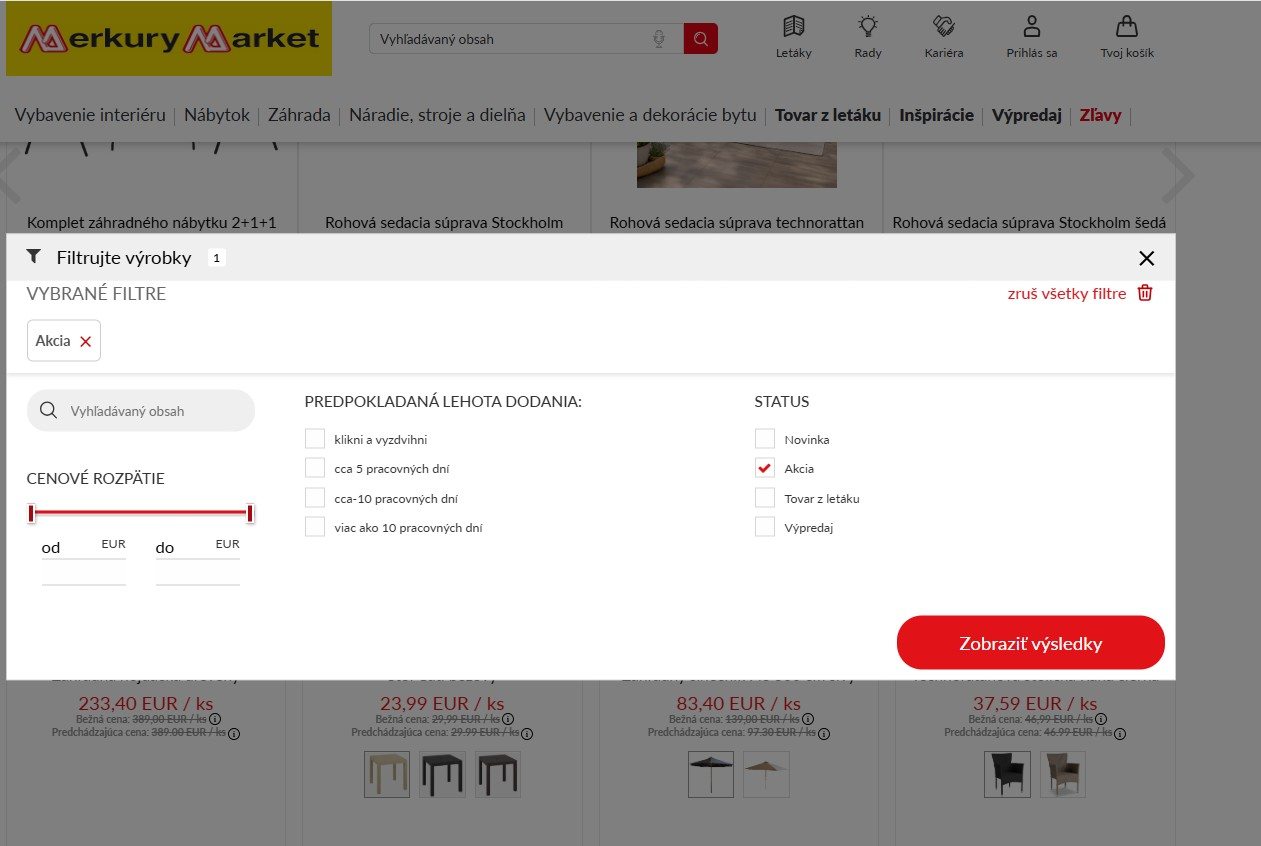The width and height of the screenshot is (1261, 846).
Task: Click the right price range slider handle
Action: pyautogui.click(x=250, y=513)
